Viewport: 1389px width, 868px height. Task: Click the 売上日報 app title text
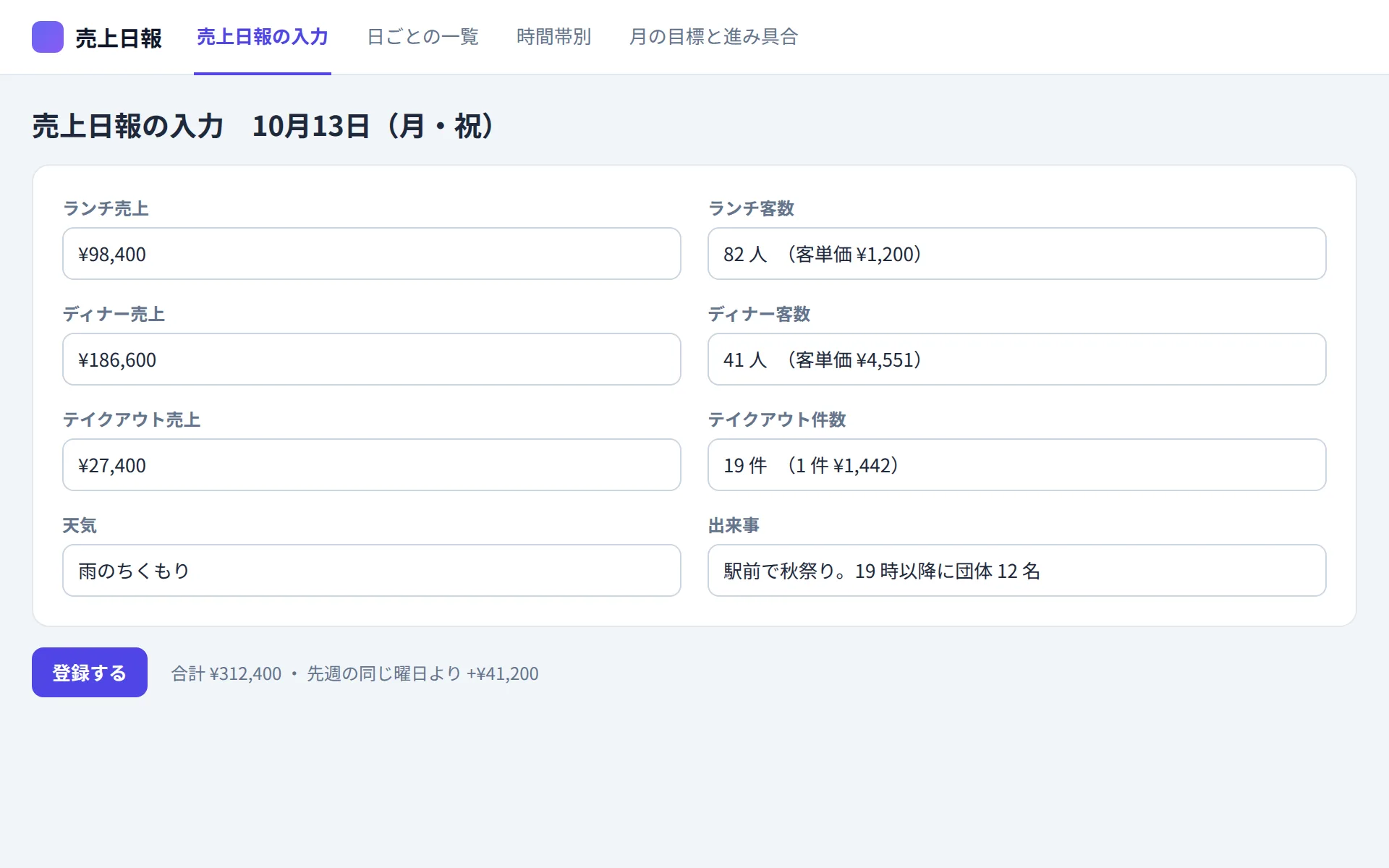[x=119, y=38]
